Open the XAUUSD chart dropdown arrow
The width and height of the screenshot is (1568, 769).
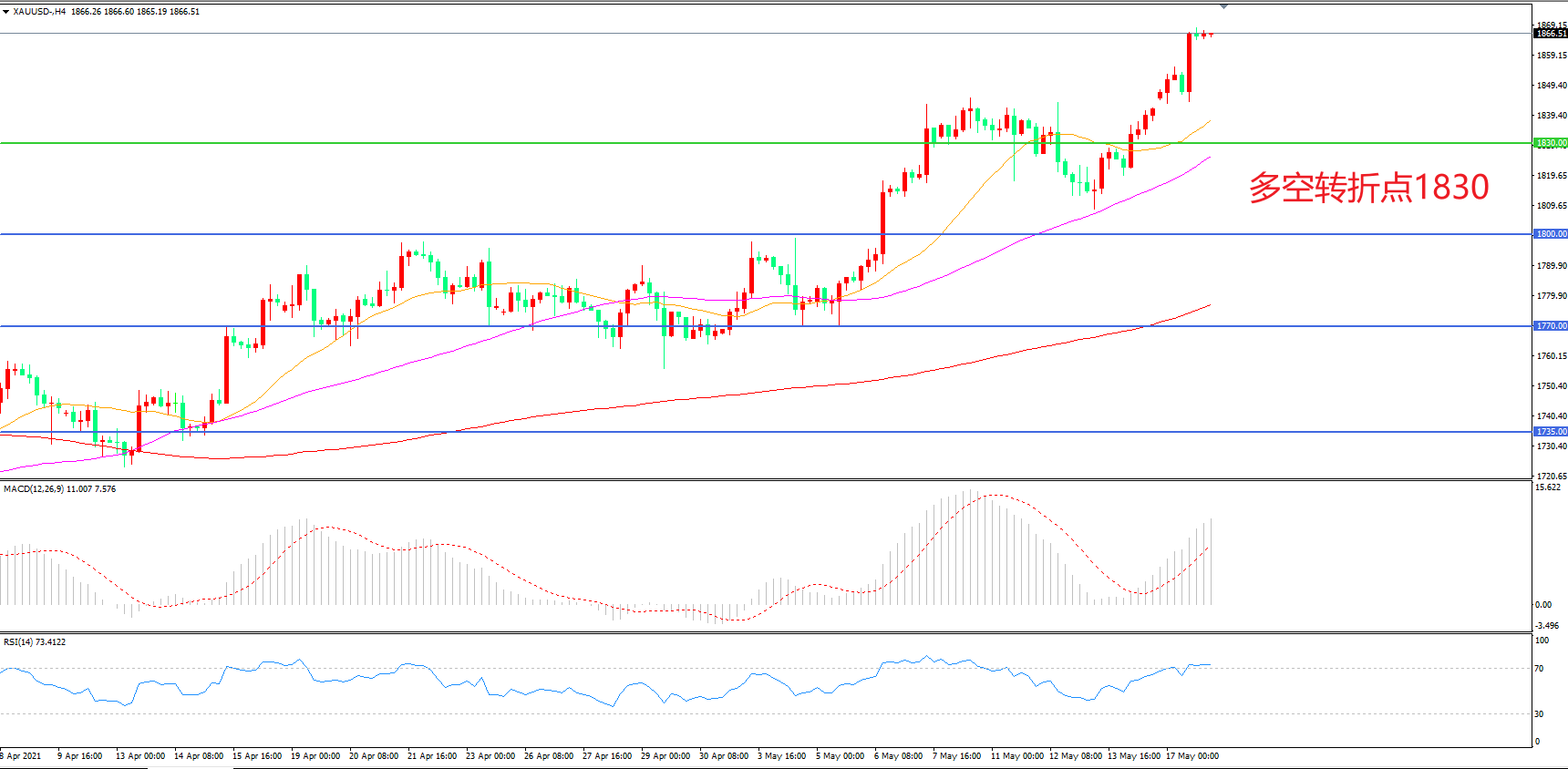tap(5, 12)
